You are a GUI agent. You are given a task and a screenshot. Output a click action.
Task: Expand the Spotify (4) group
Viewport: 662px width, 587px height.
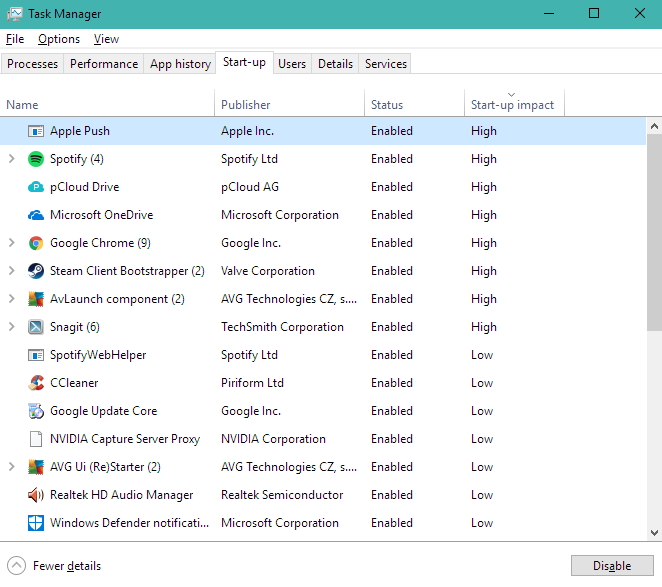12,159
